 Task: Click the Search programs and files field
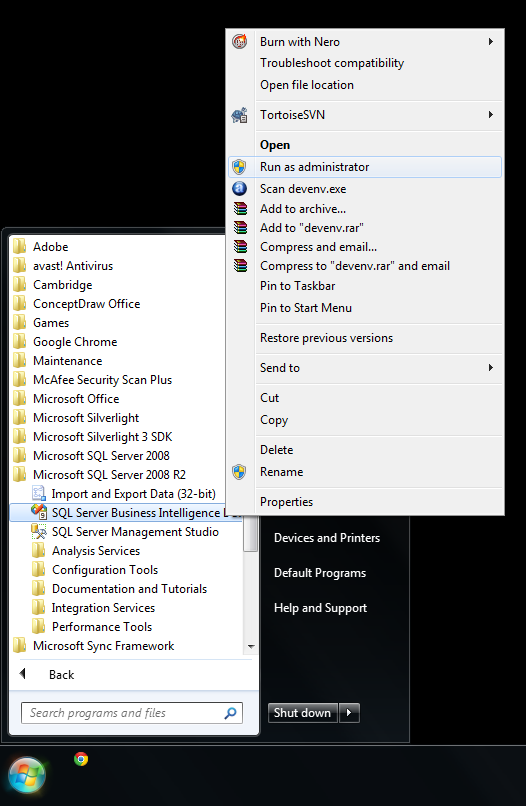pos(132,712)
